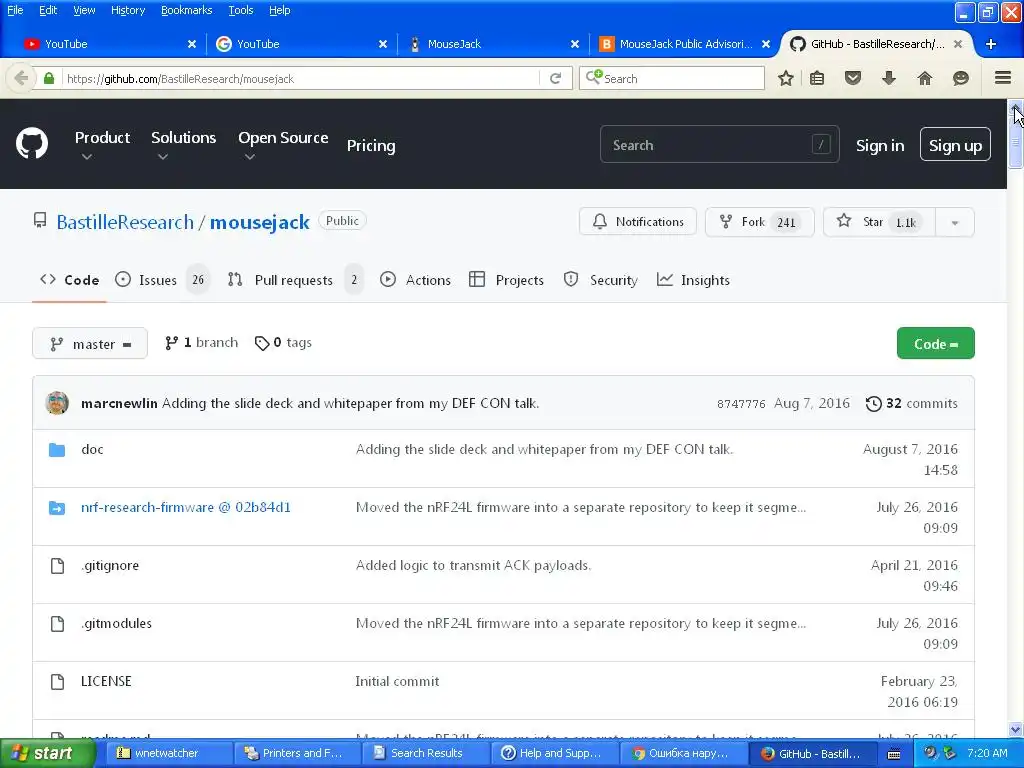Open the master branch selector dropdown
Viewport: 1024px width, 768px height.
point(90,344)
